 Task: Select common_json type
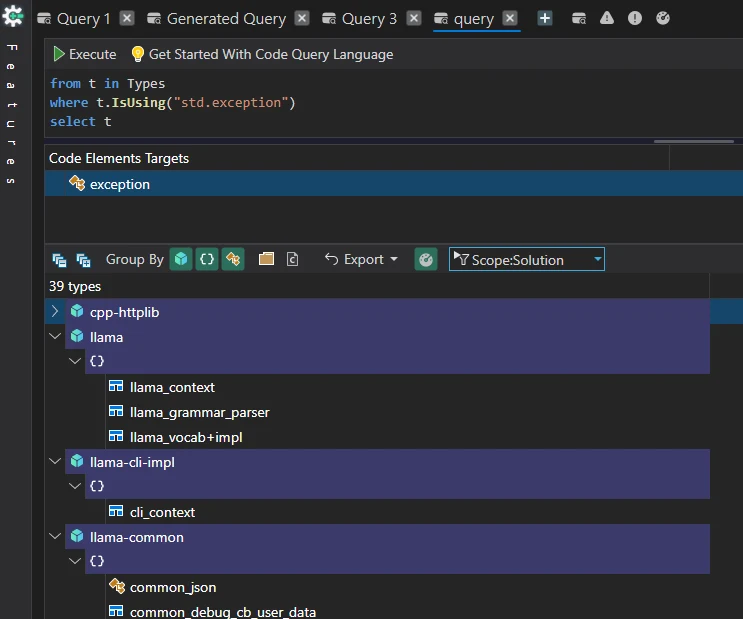click(172, 587)
